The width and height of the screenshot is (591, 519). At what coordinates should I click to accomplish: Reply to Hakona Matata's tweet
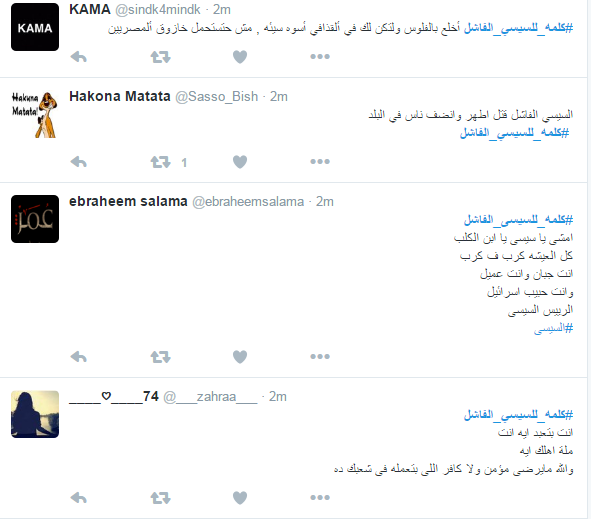pos(78,162)
